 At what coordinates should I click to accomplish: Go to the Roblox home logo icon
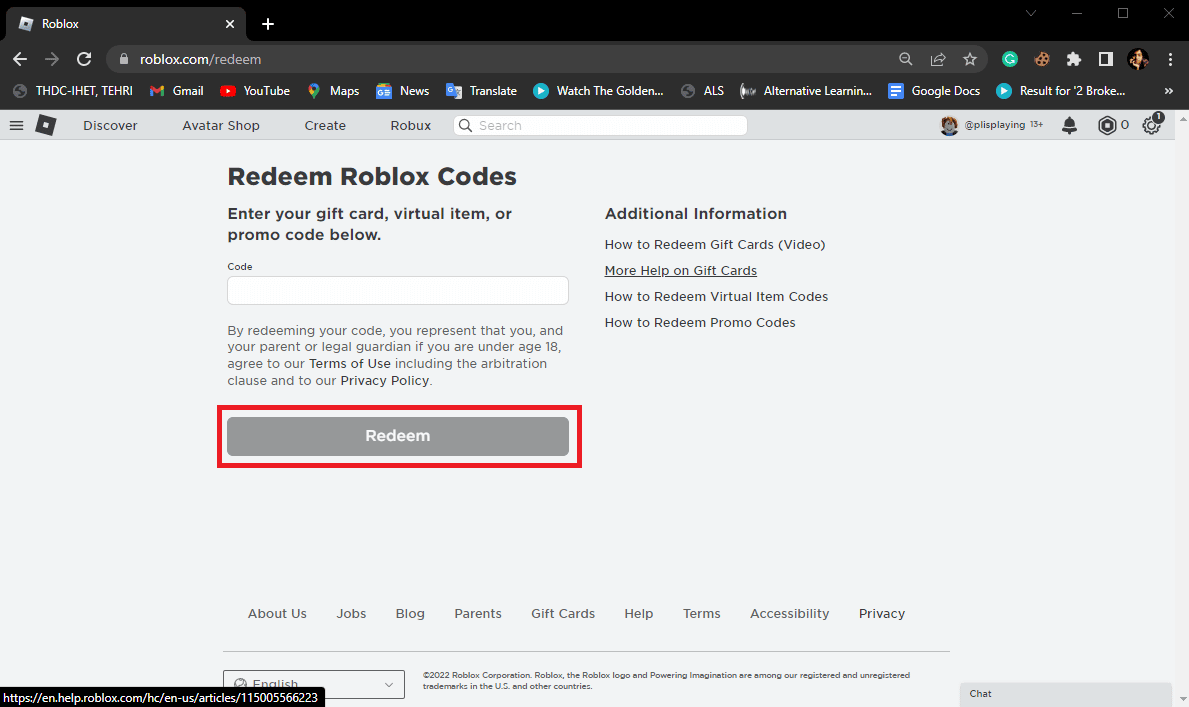point(45,125)
